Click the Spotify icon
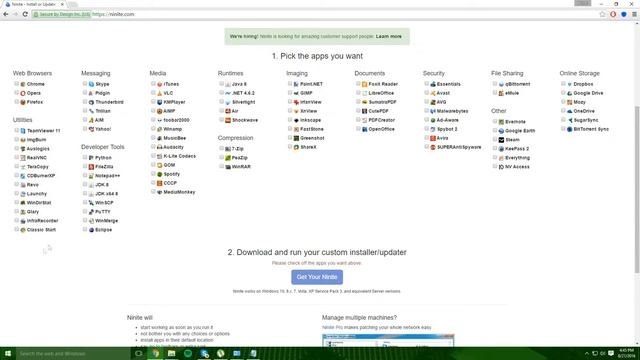 [160, 174]
